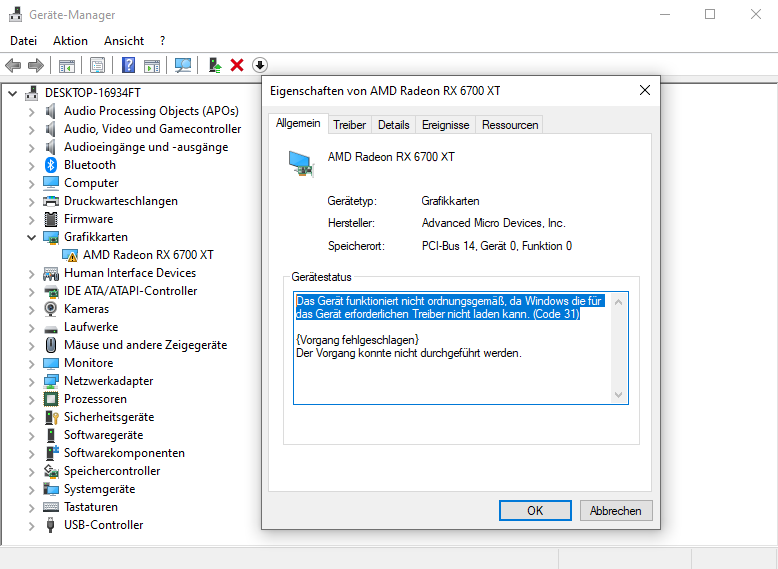Click the Bluetooth category icon
Image resolution: width=778 pixels, height=569 pixels.
[51, 165]
